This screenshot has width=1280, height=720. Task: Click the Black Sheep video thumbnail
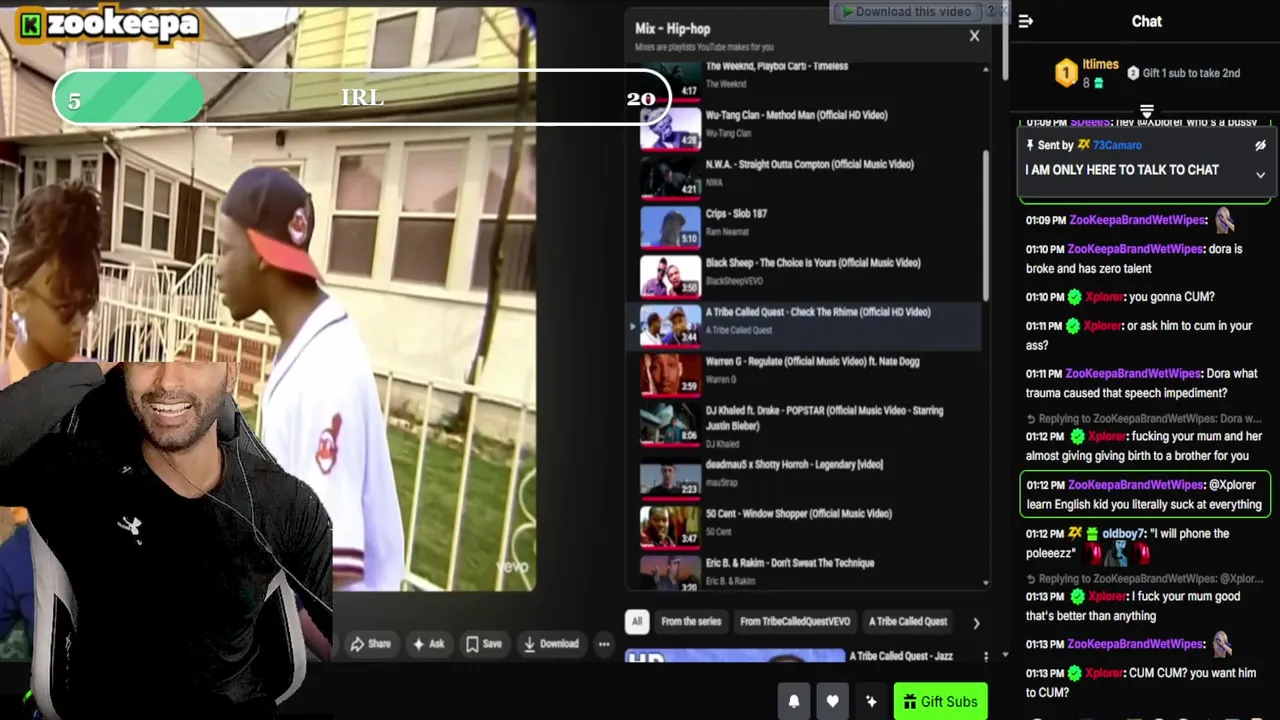[670, 275]
